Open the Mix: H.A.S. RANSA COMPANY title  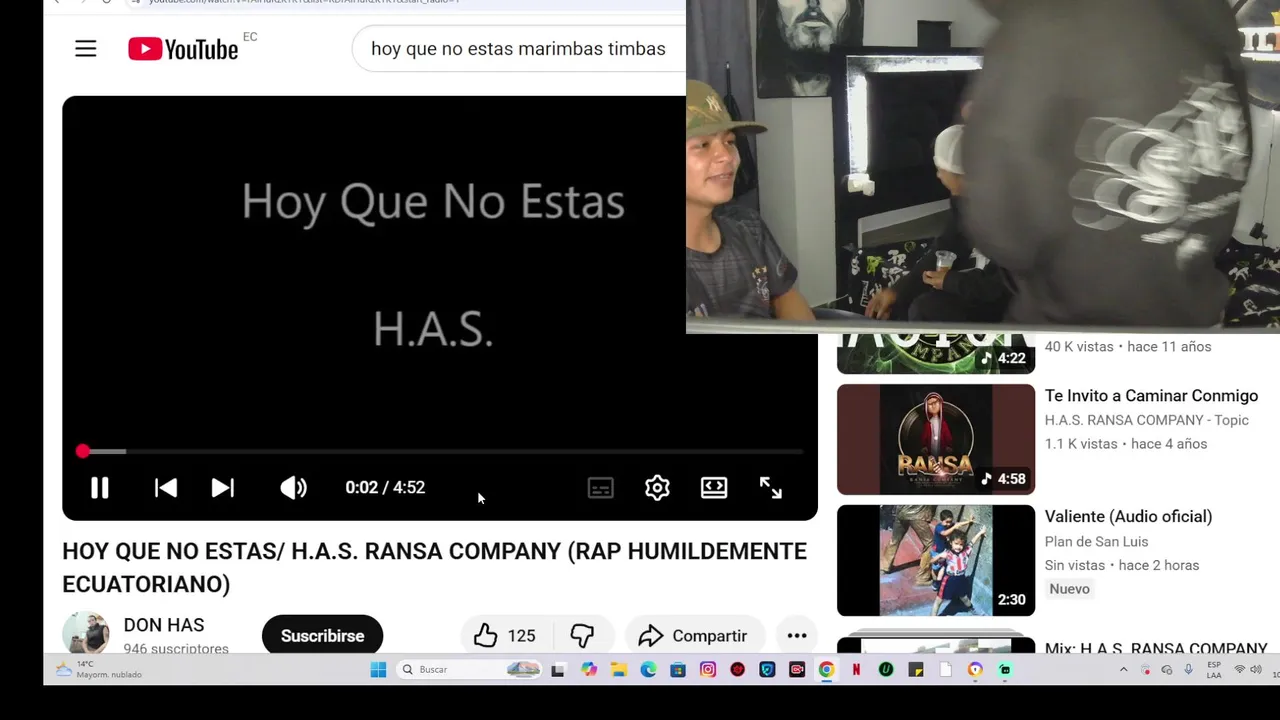point(1156,648)
